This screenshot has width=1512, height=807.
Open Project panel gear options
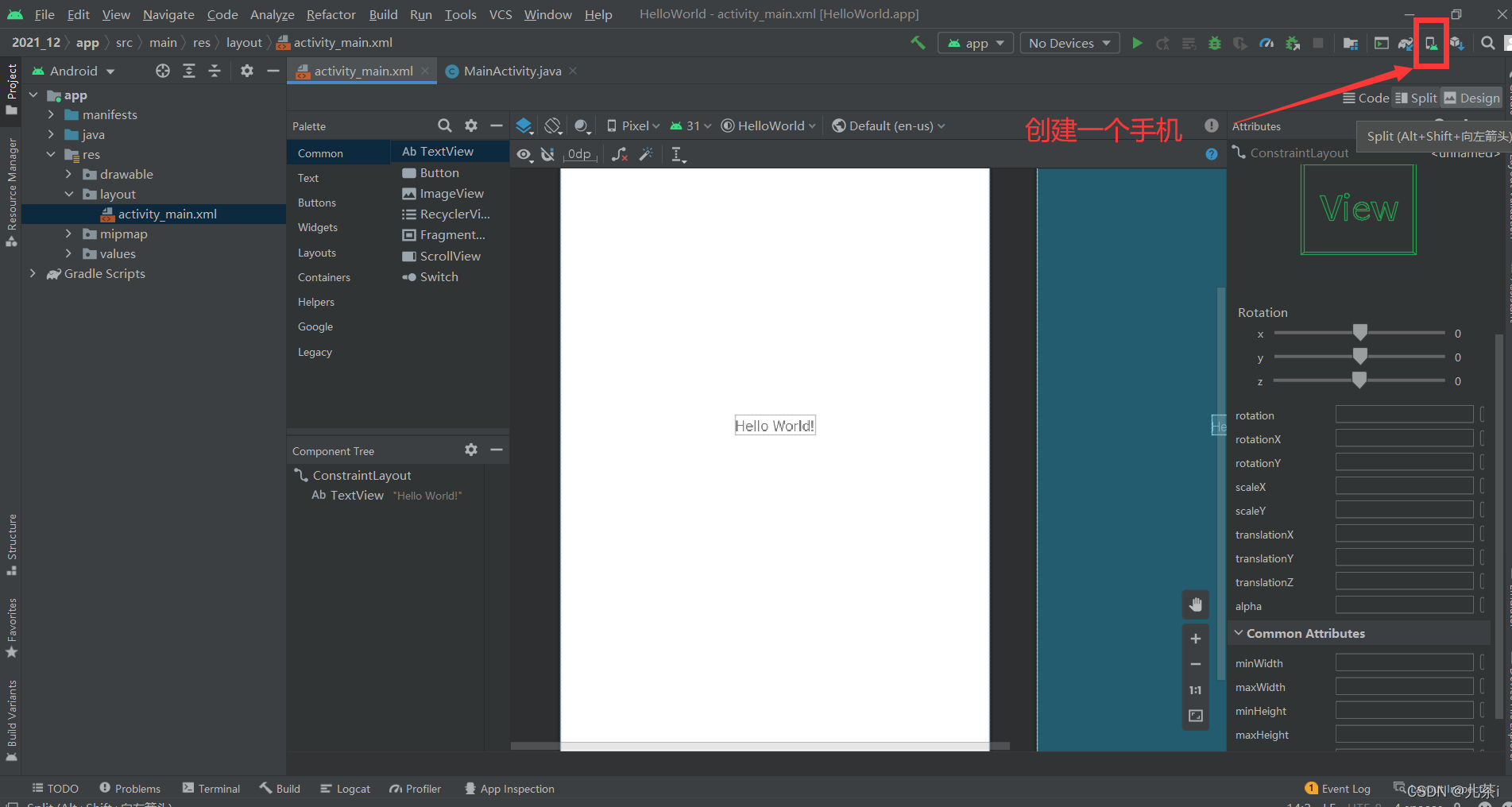(x=247, y=71)
